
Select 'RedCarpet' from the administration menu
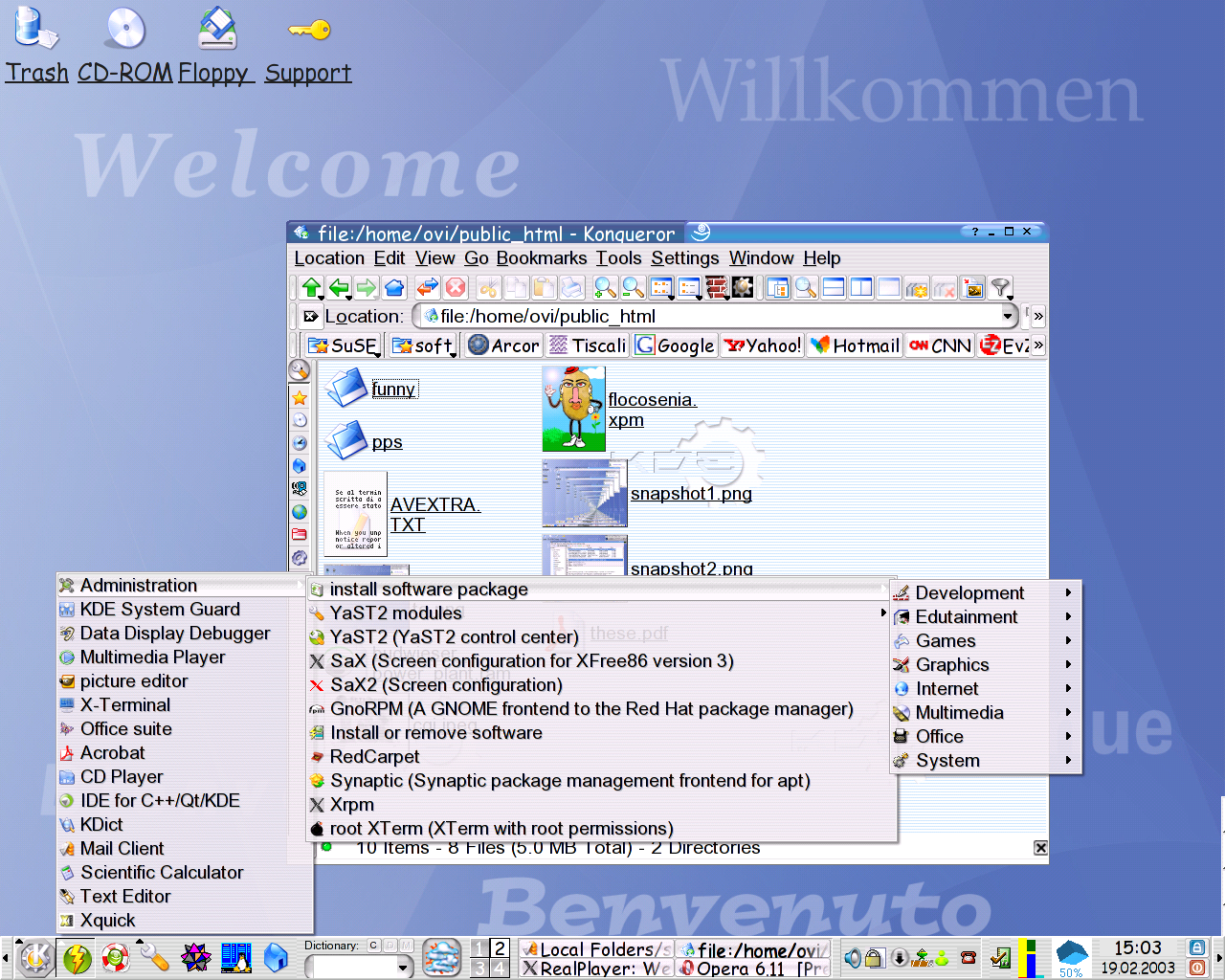point(601,757)
